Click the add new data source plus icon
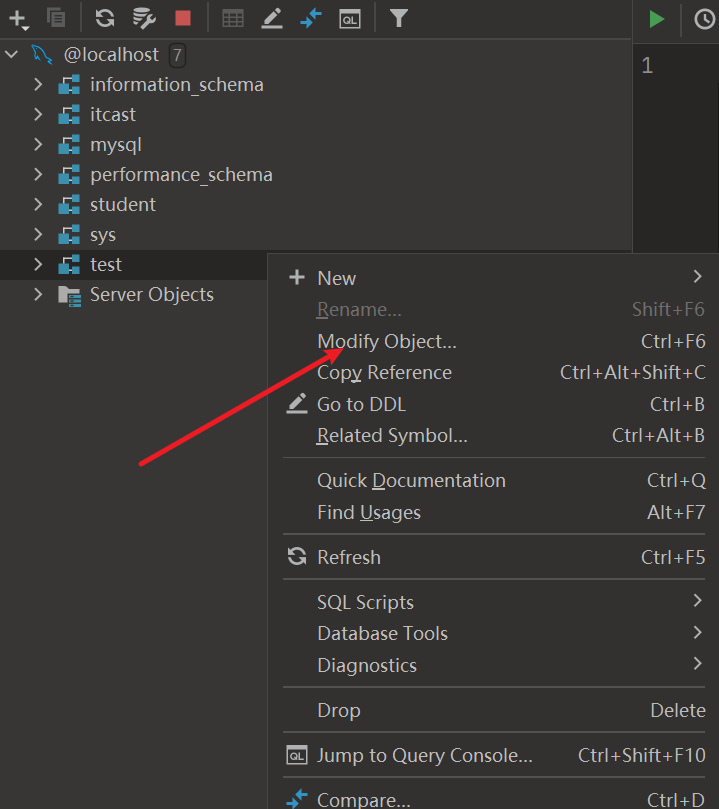Viewport: 719px width, 809px height. (18, 18)
